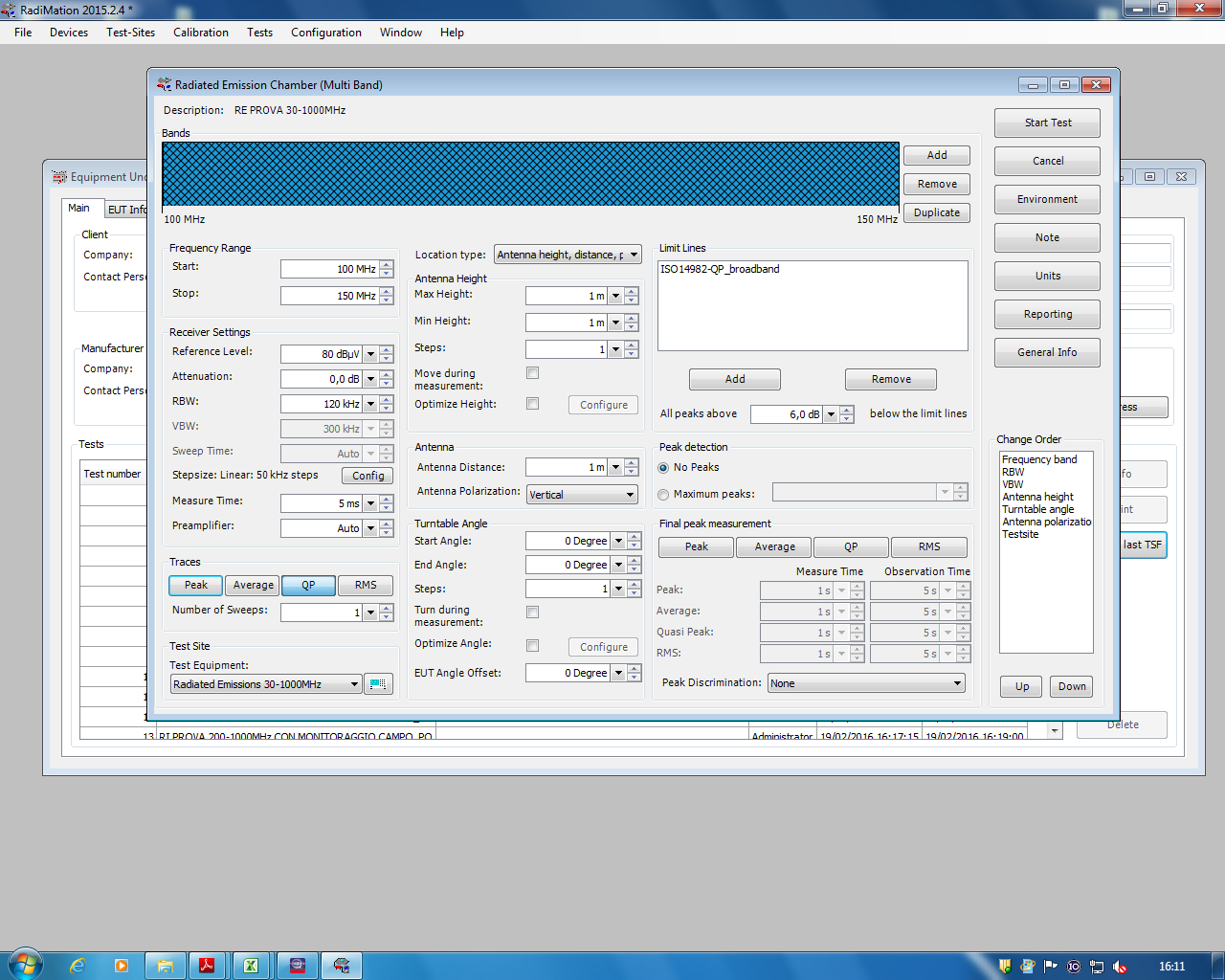
Task: Open Calibration menu
Action: [x=201, y=33]
